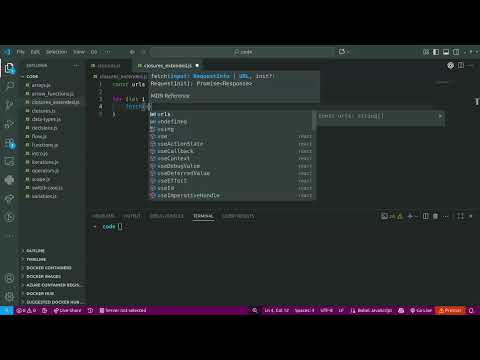Open arrays.js in the Explorer
Image resolution: width=480 pixels, height=360 pixels.
tap(41, 85)
